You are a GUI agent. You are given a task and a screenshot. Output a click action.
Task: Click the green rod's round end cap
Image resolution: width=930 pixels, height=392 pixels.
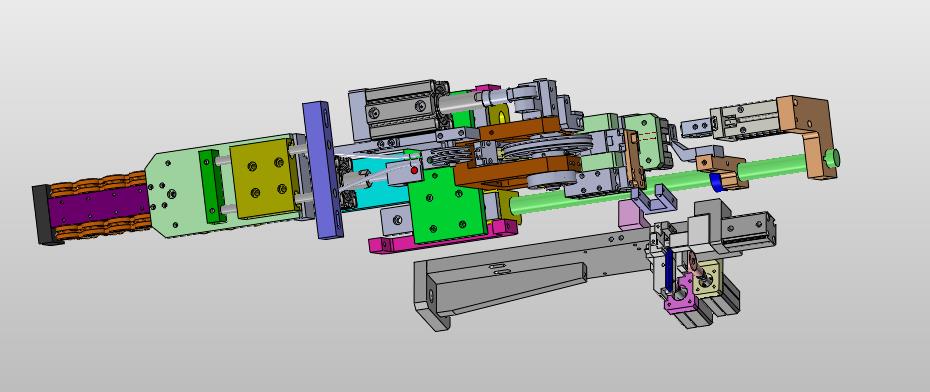(833, 158)
